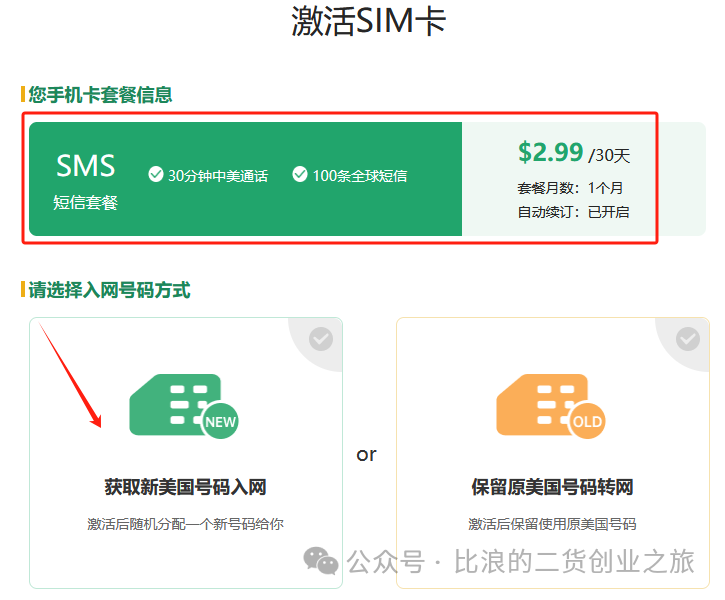Viewport: 725px width, 600px height.
Task: Select the orange OLD SIM card icon
Action: 551,406
